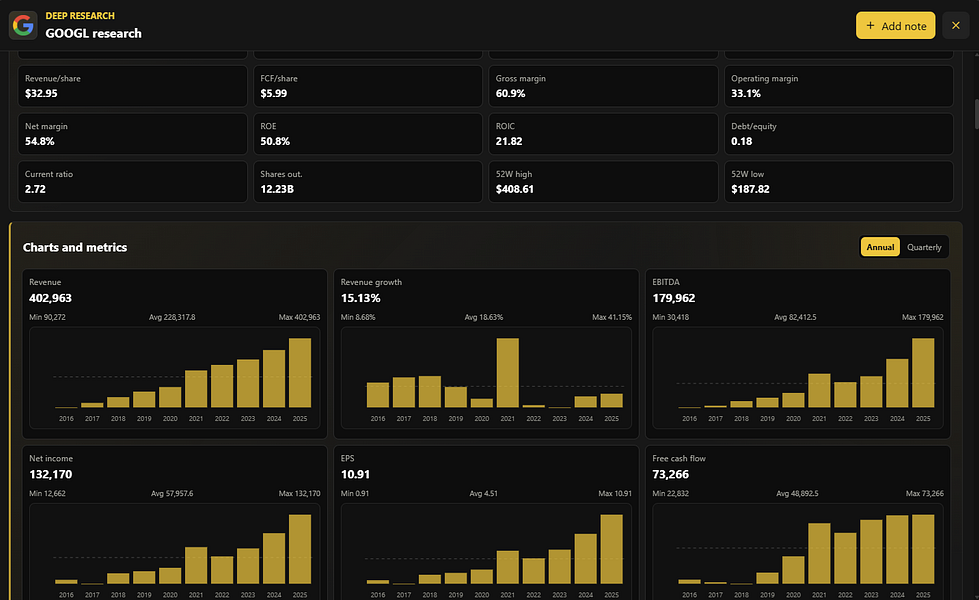
Task: Click the GOOGL research title
Action: (x=93, y=34)
